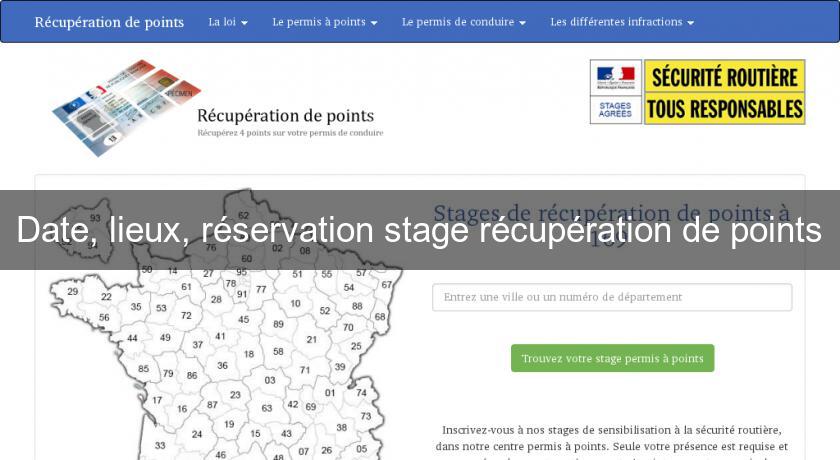The image size is (840, 460).
Task: Select department 10 on the map
Action: pos(296,304)
